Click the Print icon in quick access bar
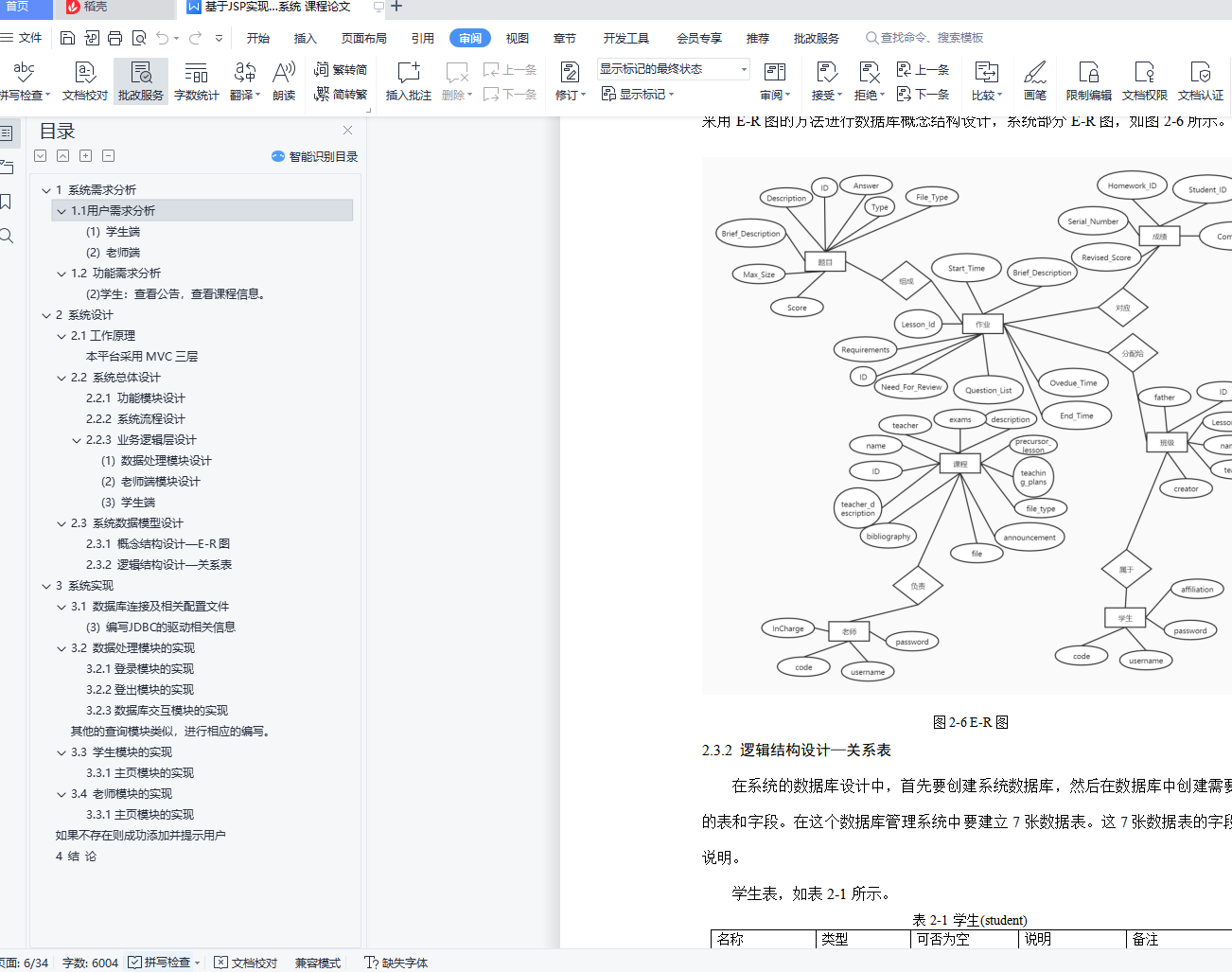This screenshot has height=972, width=1232. (114, 38)
